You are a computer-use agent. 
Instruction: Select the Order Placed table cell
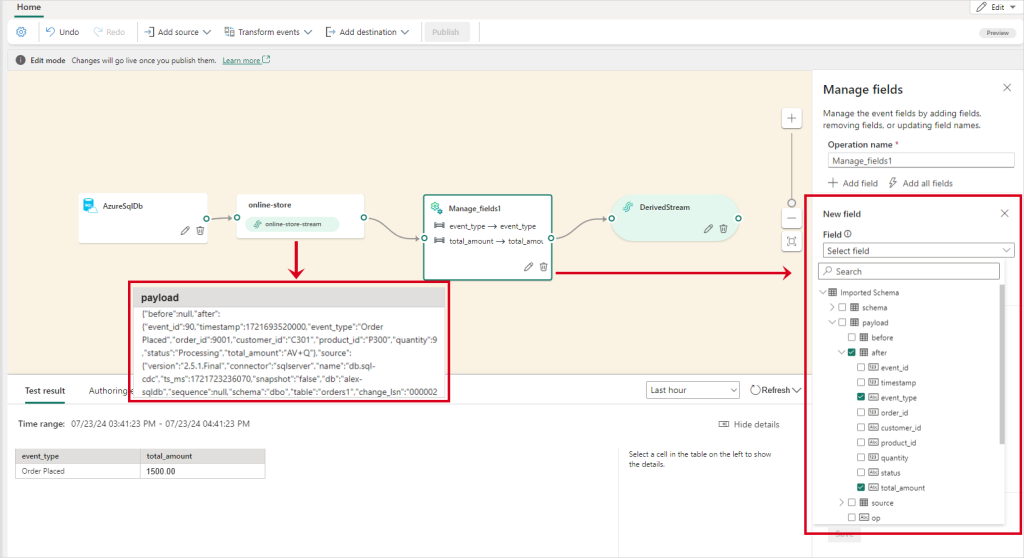coord(78,471)
